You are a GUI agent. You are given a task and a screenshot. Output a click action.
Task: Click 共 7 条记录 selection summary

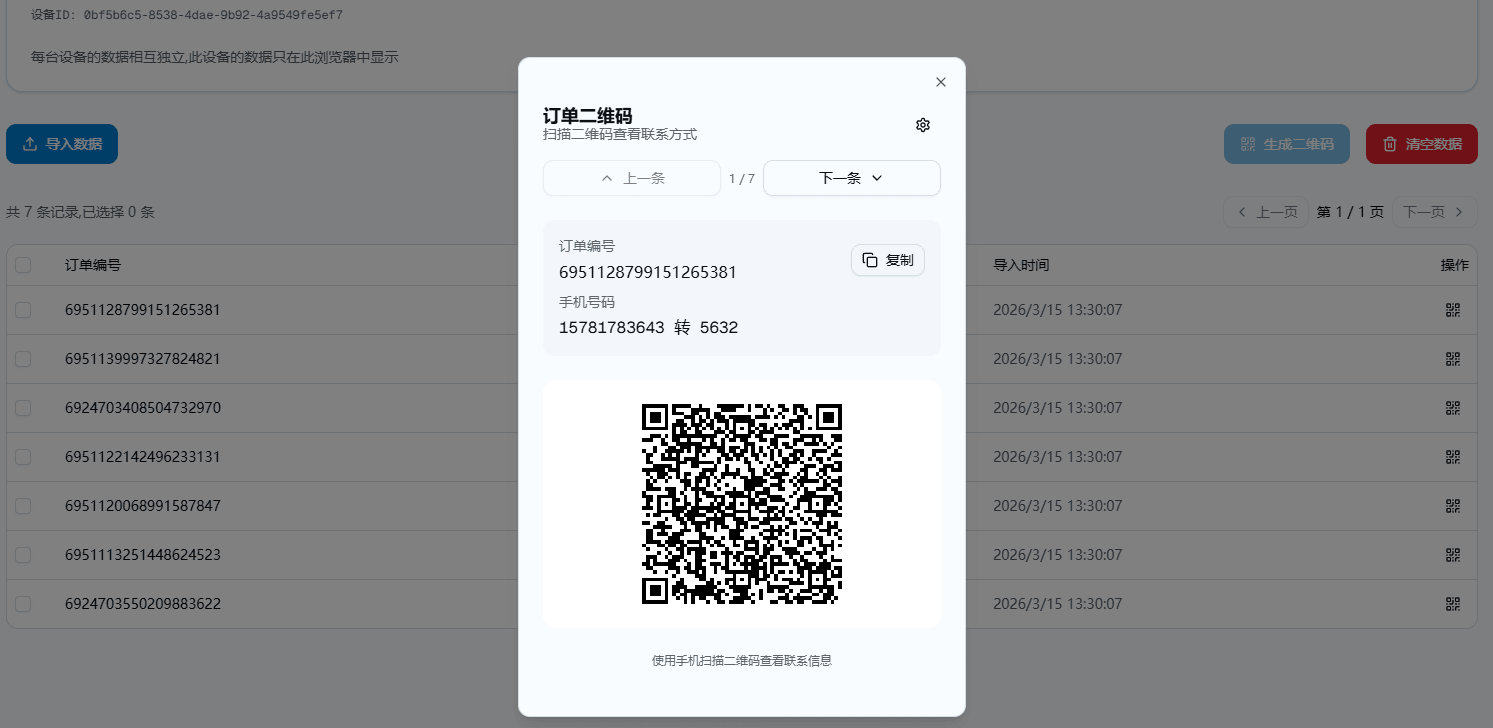click(80, 212)
